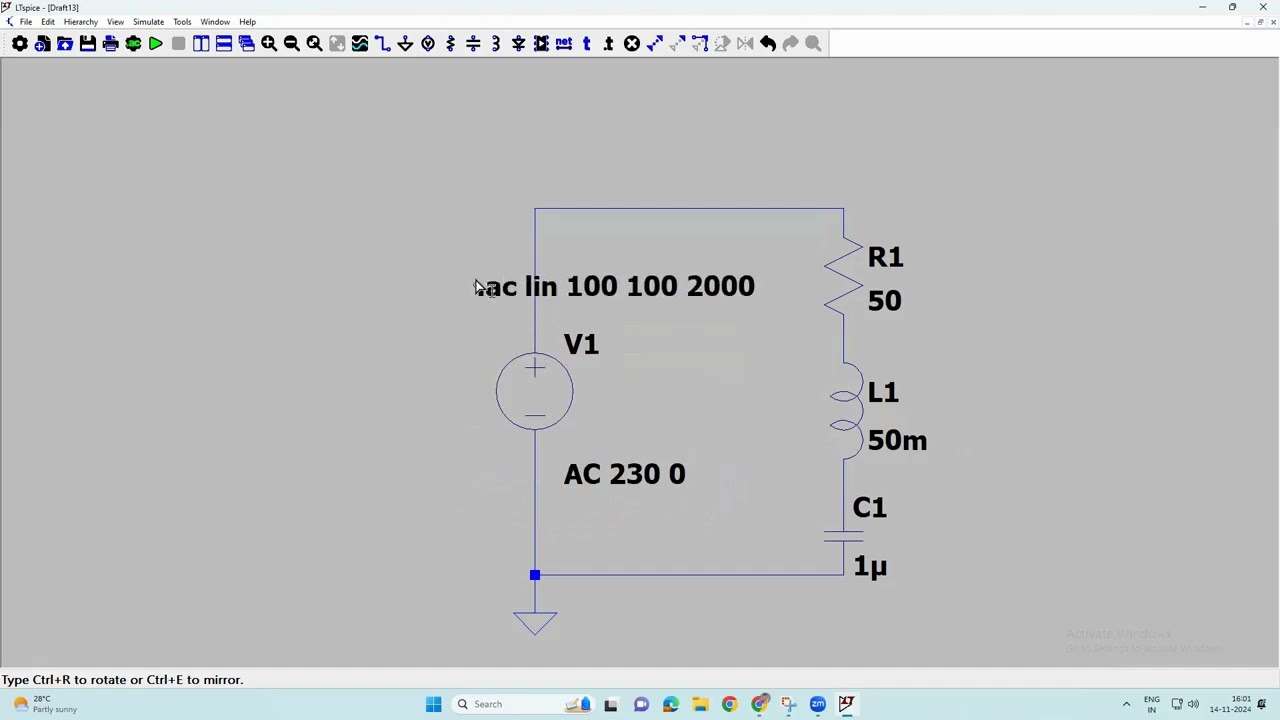Click the taskbar Search box
The width and height of the screenshot is (1280, 720).
point(522,704)
